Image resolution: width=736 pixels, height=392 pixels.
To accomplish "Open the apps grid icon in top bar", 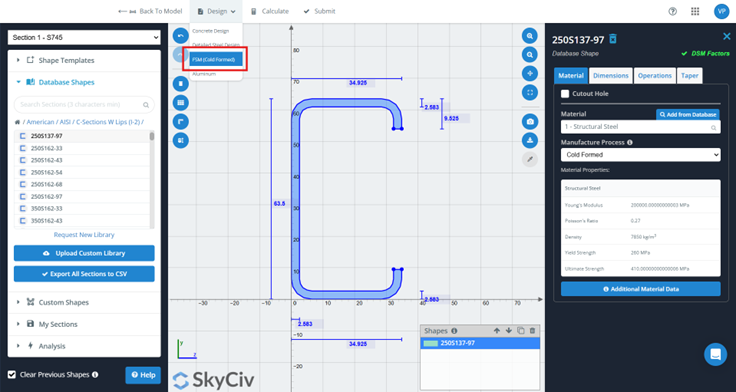I will (695, 11).
